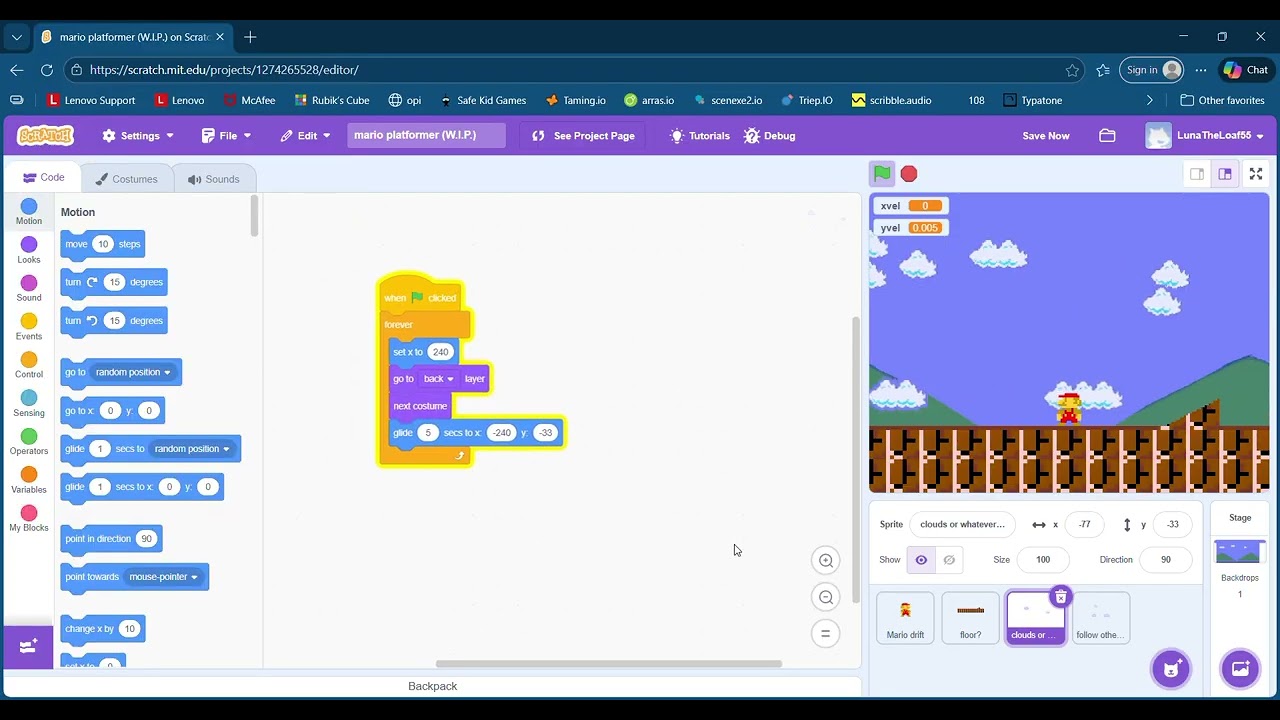Viewport: 1280px width, 720px height.
Task: Open the Edit menu
Action: click(x=305, y=136)
